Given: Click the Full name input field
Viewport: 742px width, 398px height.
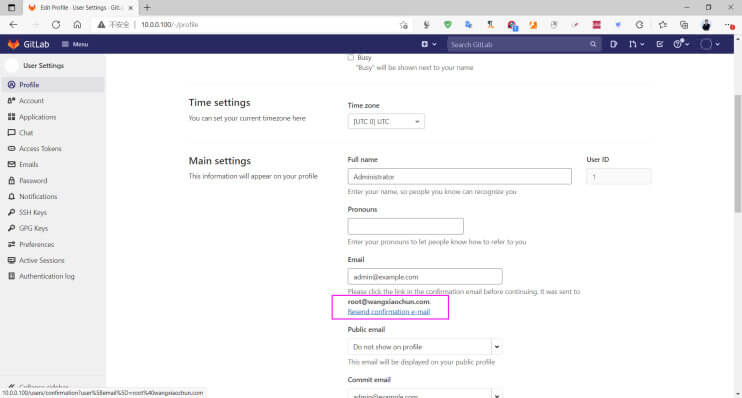Looking at the screenshot, I should [459, 177].
